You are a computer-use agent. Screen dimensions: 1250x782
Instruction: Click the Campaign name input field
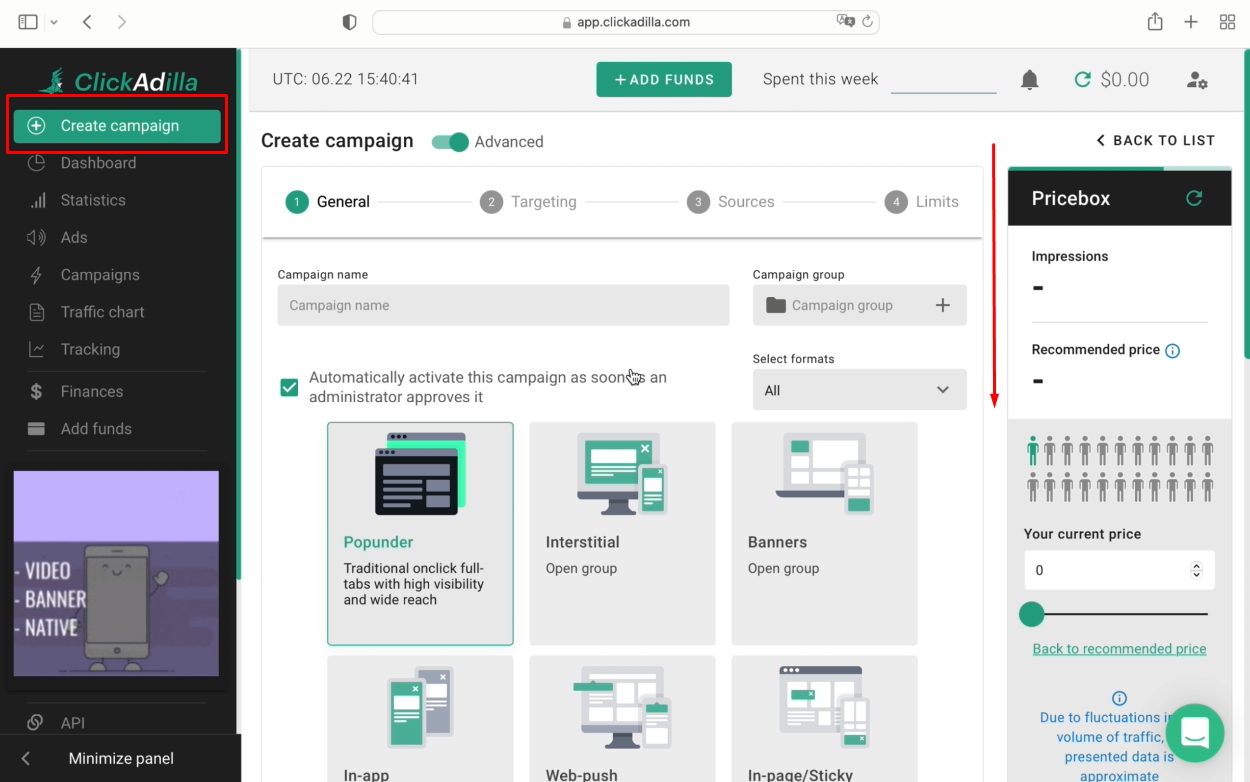pyautogui.click(x=503, y=306)
